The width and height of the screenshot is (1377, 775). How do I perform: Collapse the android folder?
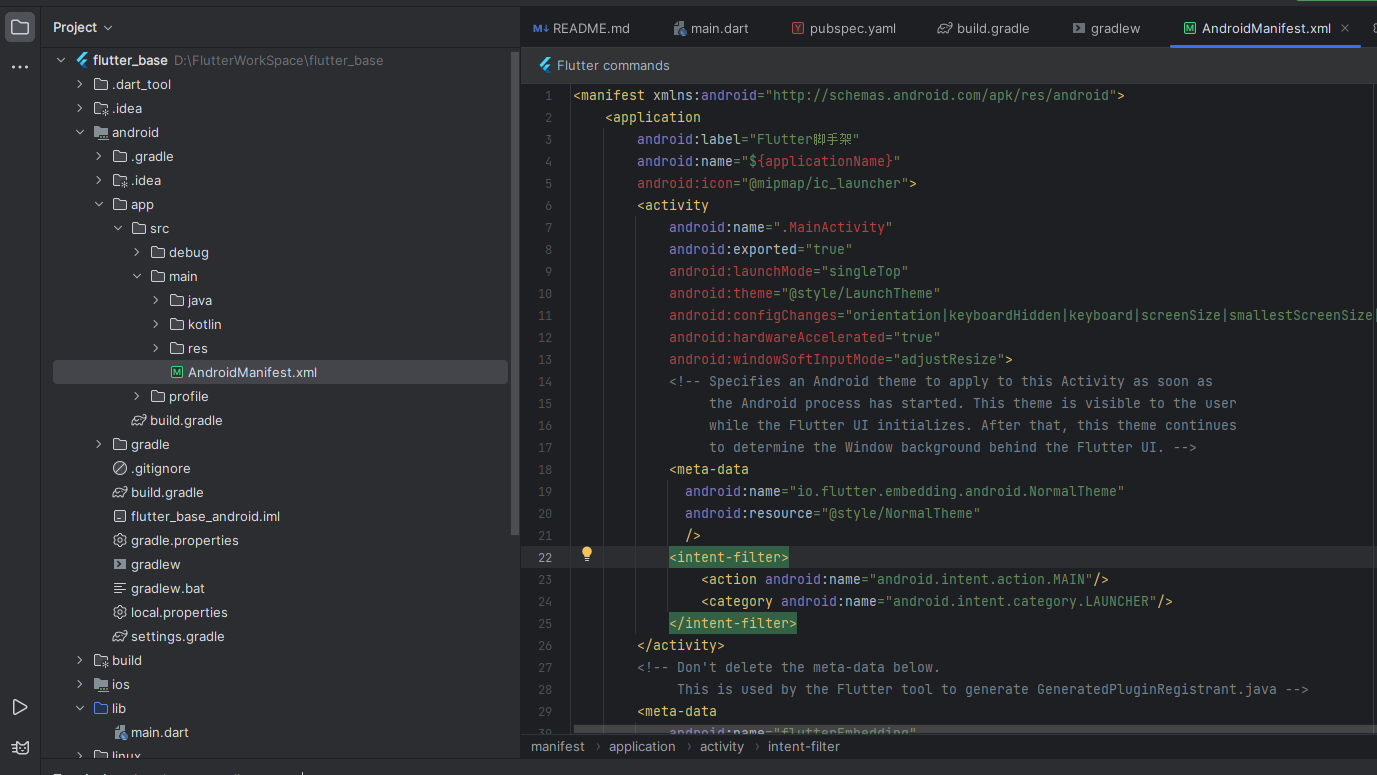[80, 132]
